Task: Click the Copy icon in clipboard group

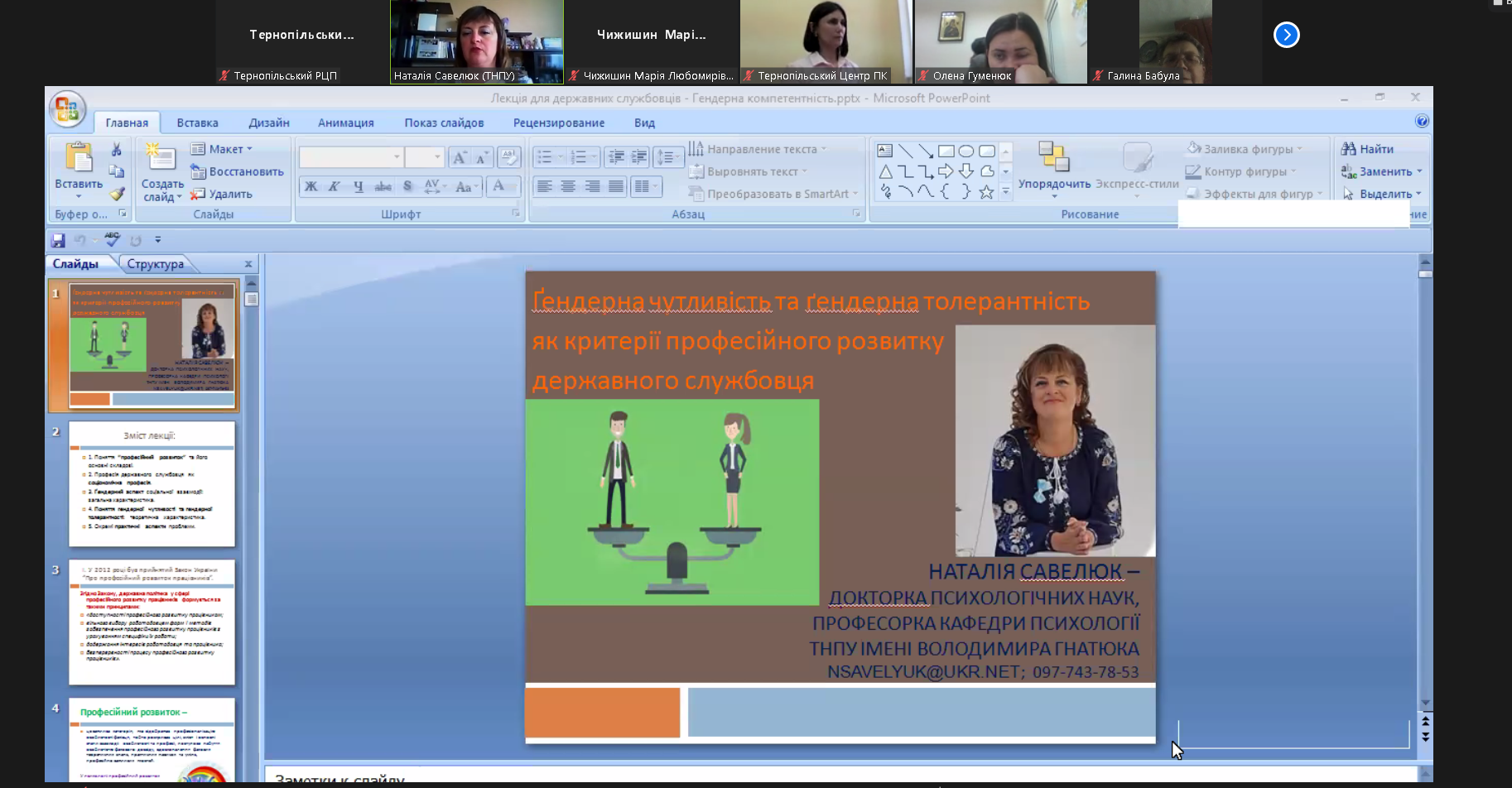Action: pyautogui.click(x=117, y=171)
